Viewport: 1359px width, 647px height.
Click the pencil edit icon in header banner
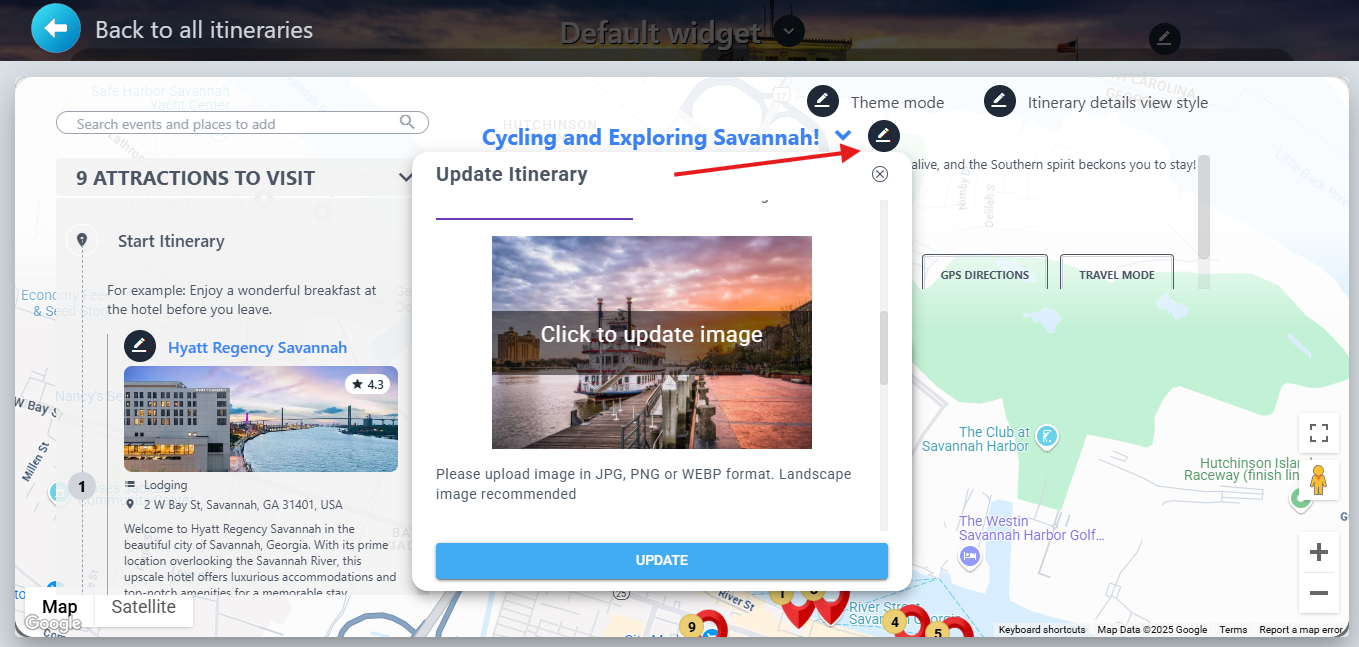(1163, 39)
